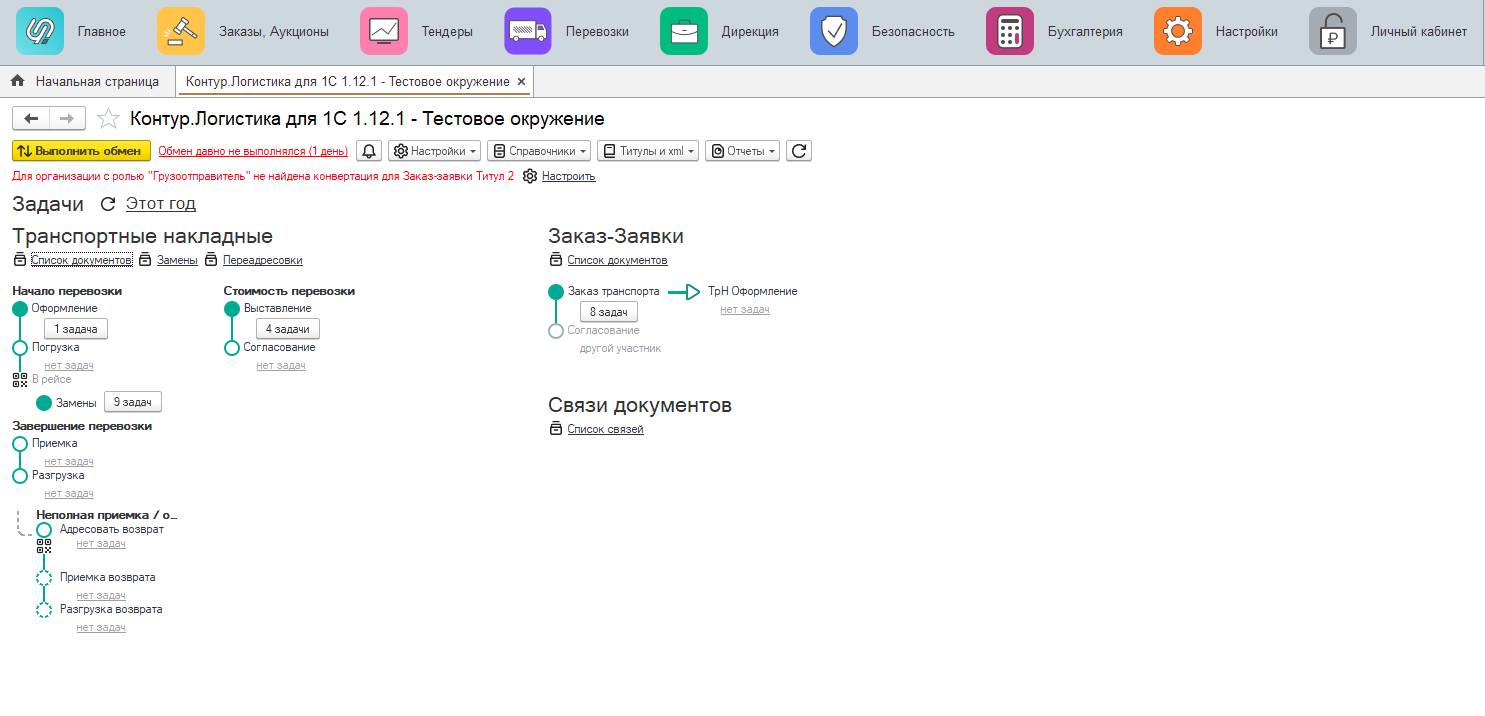Click QR code icon under Адресовать возврат
The height and width of the screenshot is (716, 1485).
(x=44, y=546)
